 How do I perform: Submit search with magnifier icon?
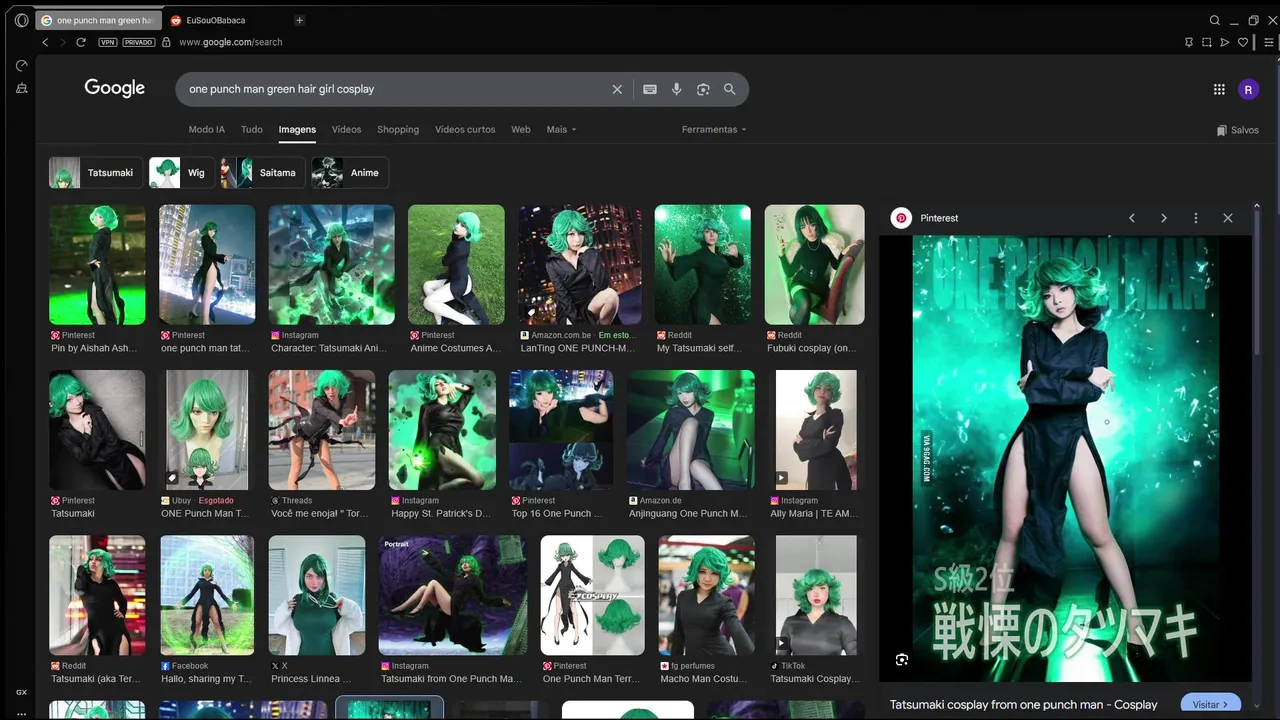(730, 89)
